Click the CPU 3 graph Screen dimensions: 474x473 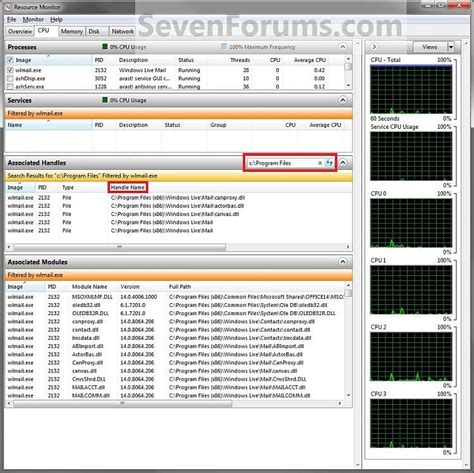[x=411, y=423]
